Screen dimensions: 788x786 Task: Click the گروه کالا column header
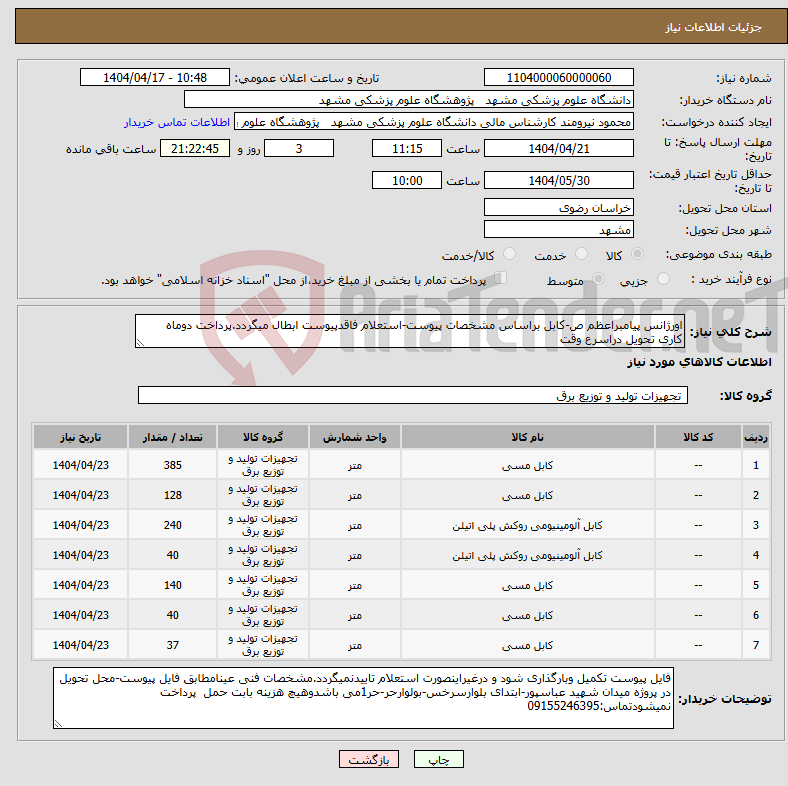point(263,437)
